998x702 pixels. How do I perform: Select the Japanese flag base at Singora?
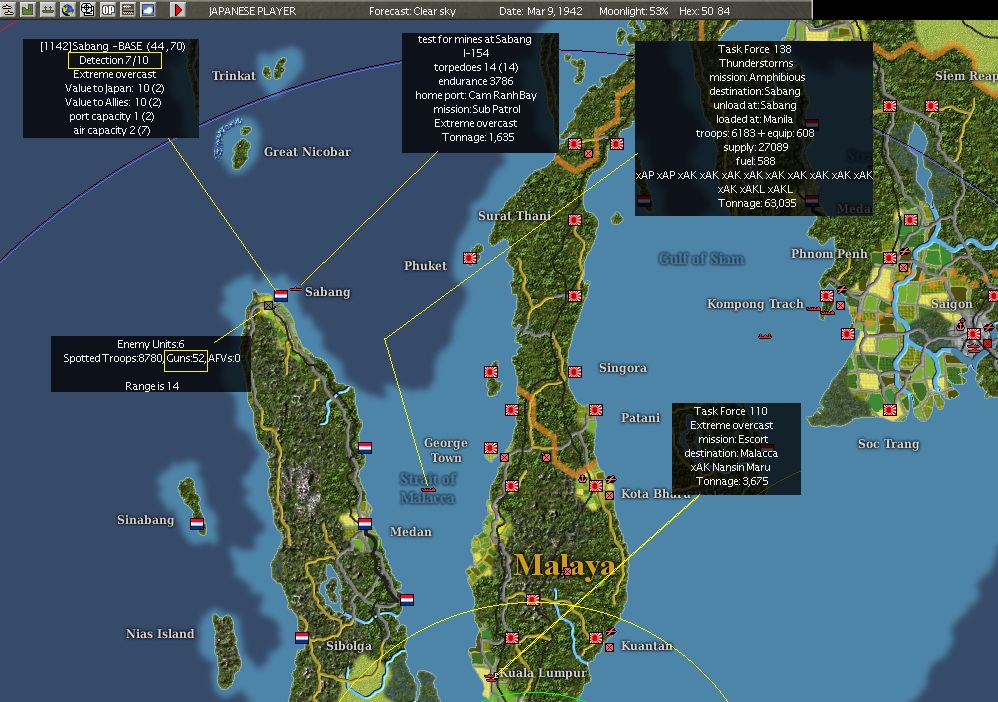point(575,372)
